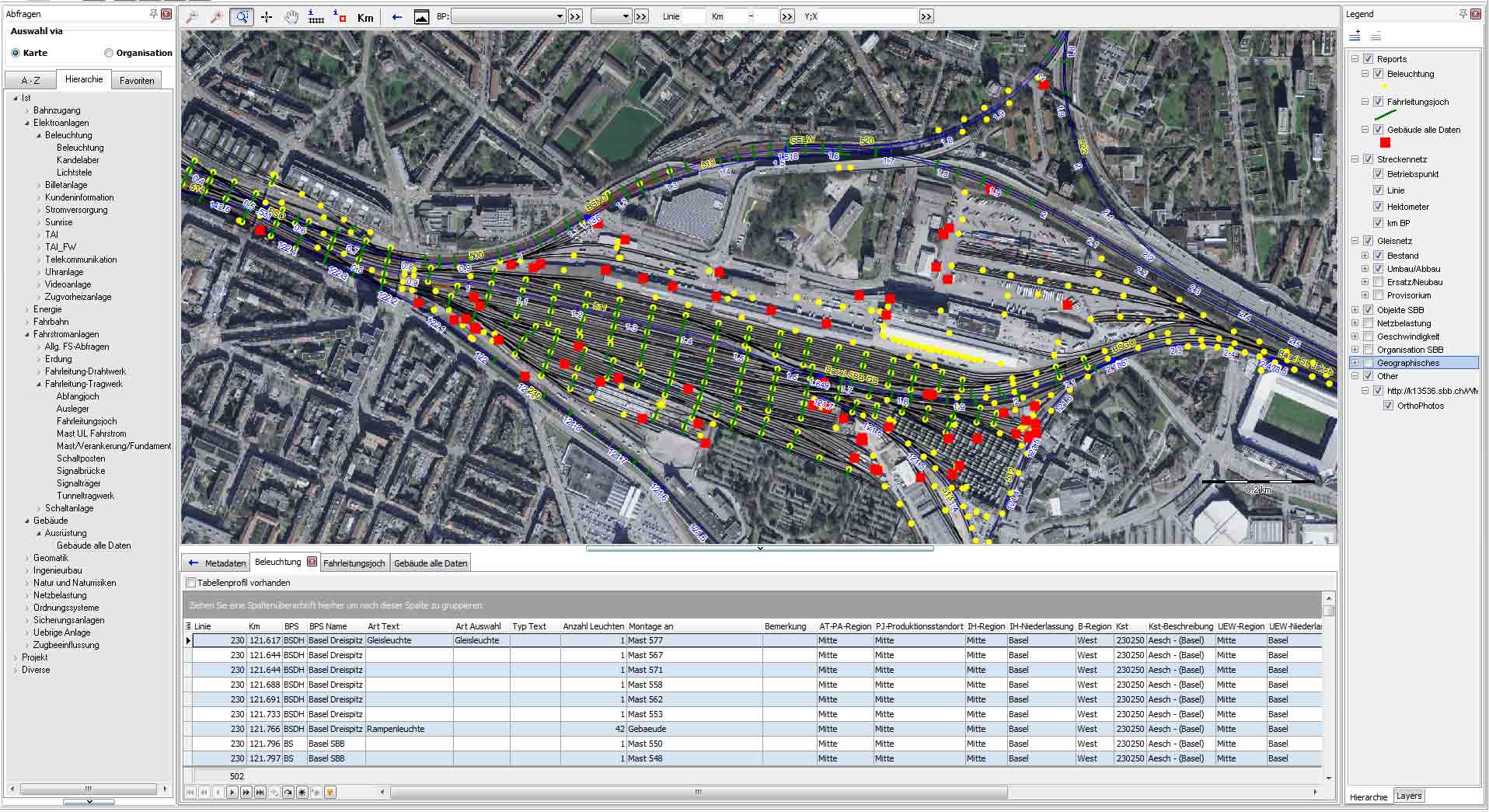
Task: Uncheck Beleuchtung layer in Legend
Action: [1379, 74]
